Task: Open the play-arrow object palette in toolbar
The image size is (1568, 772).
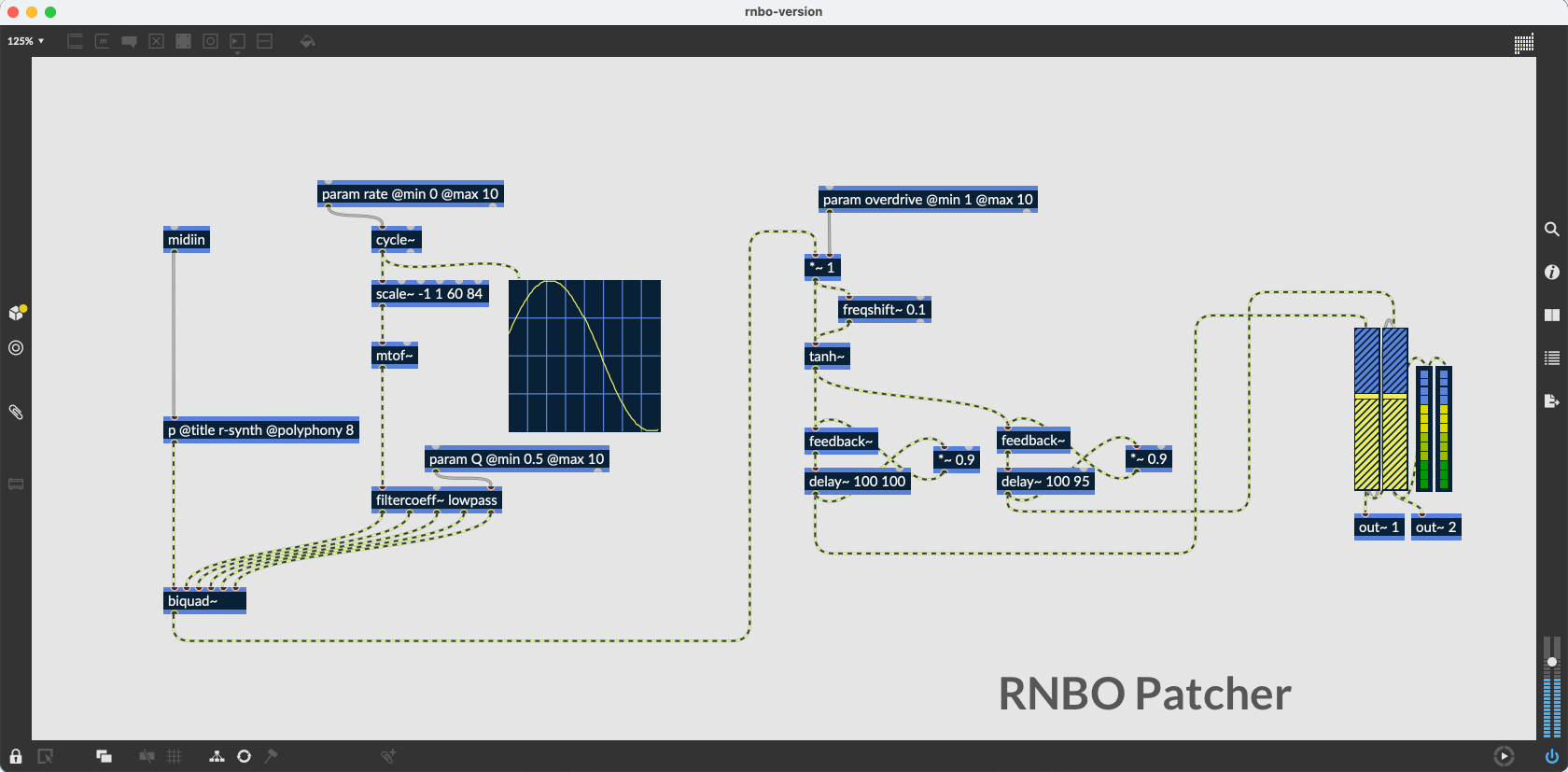Action: (238, 42)
